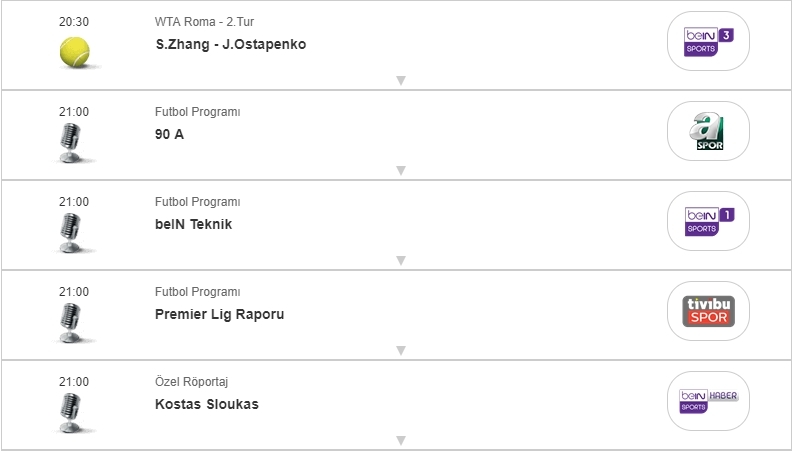
Task: Click microphone icon beside Kostas Sloukas
Action: point(71,412)
